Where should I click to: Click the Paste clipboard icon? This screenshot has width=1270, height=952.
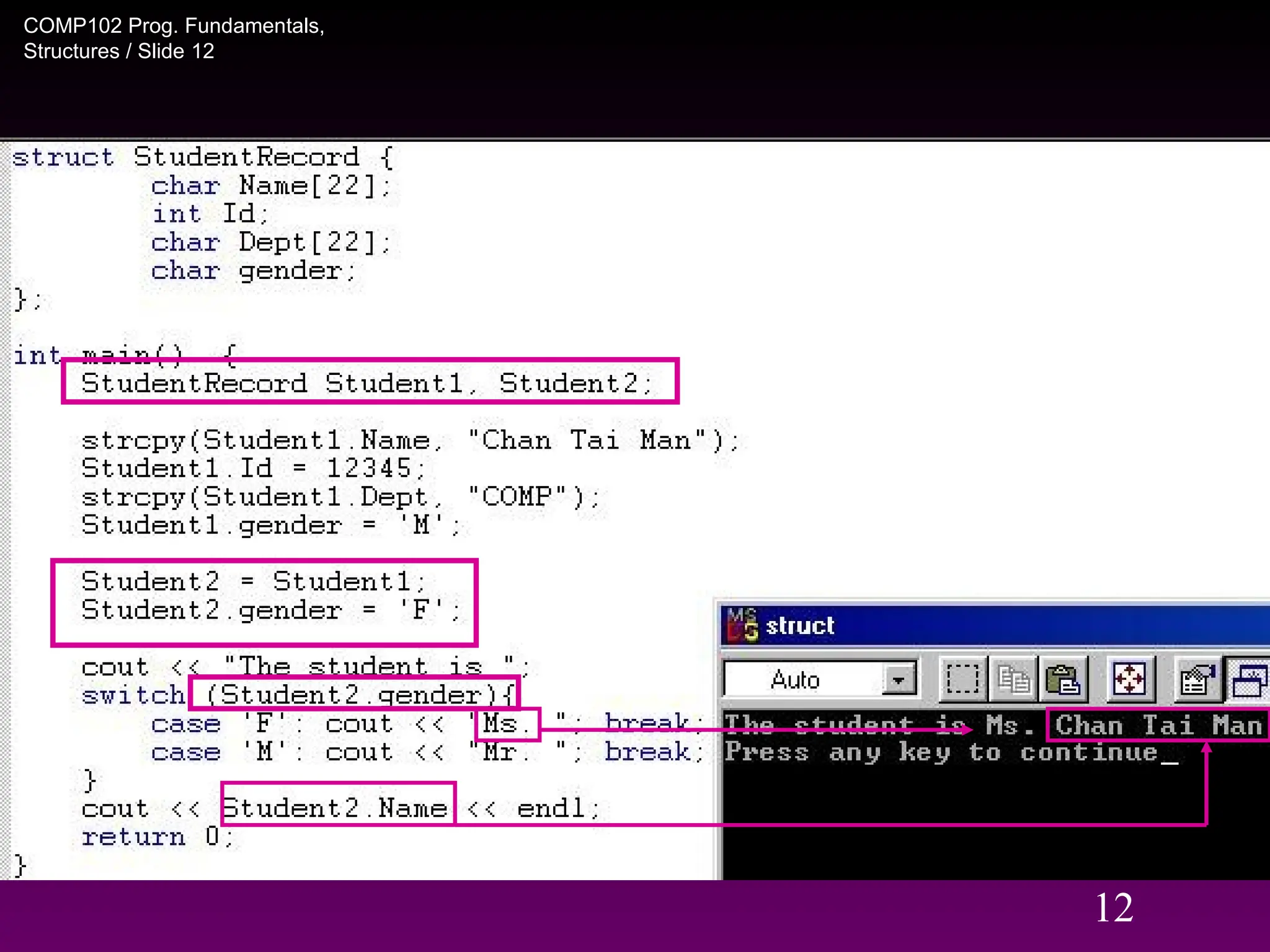click(x=1063, y=680)
